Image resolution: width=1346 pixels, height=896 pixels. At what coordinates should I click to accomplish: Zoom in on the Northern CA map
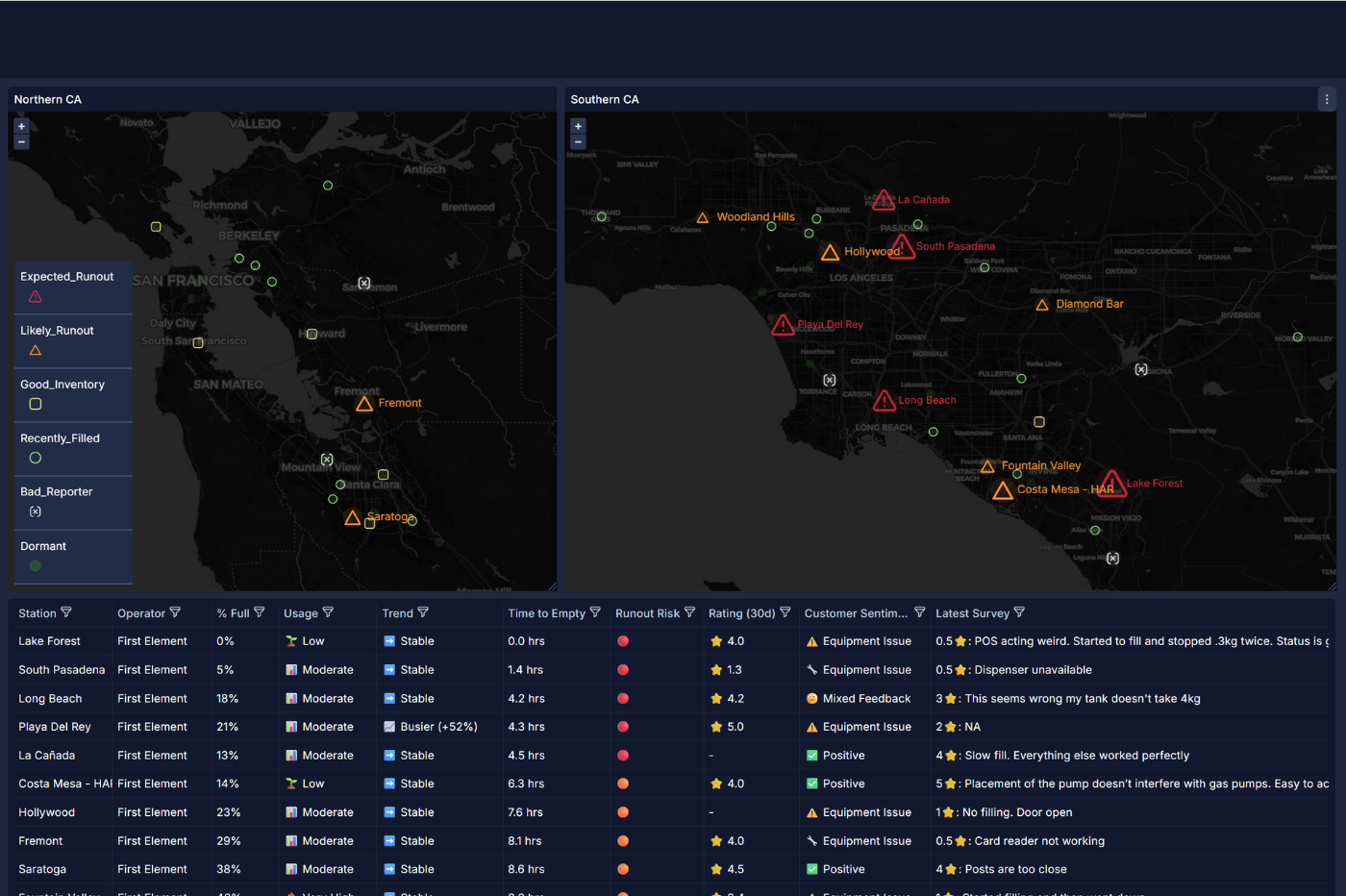coord(21,126)
